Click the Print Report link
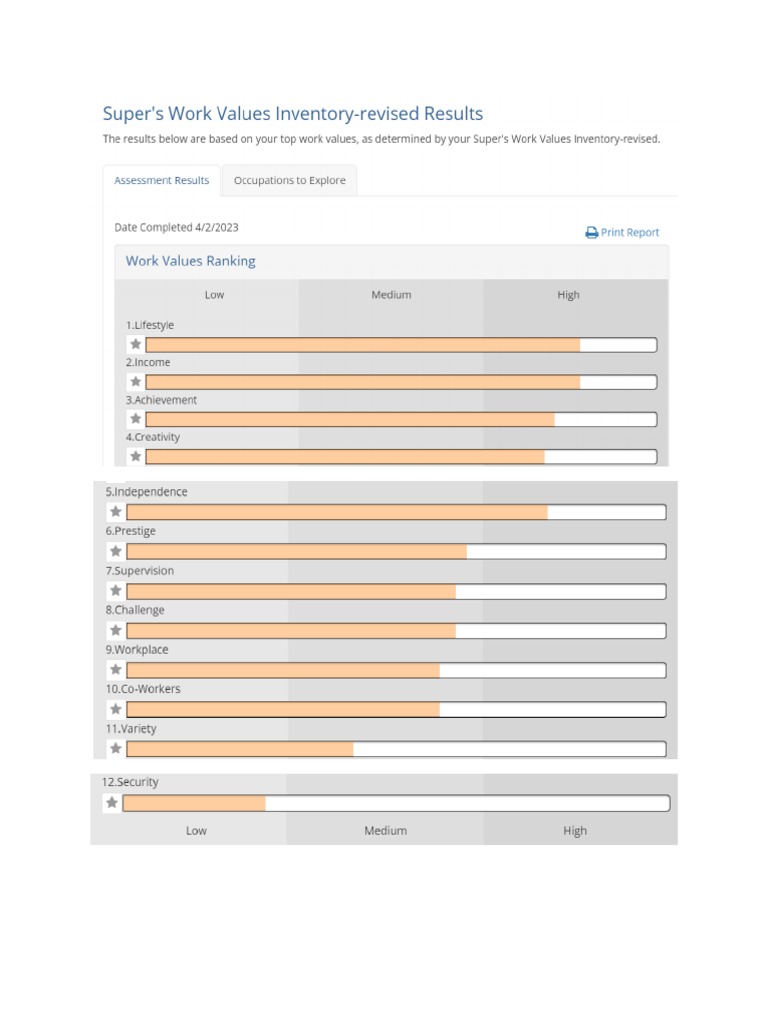 [622, 232]
